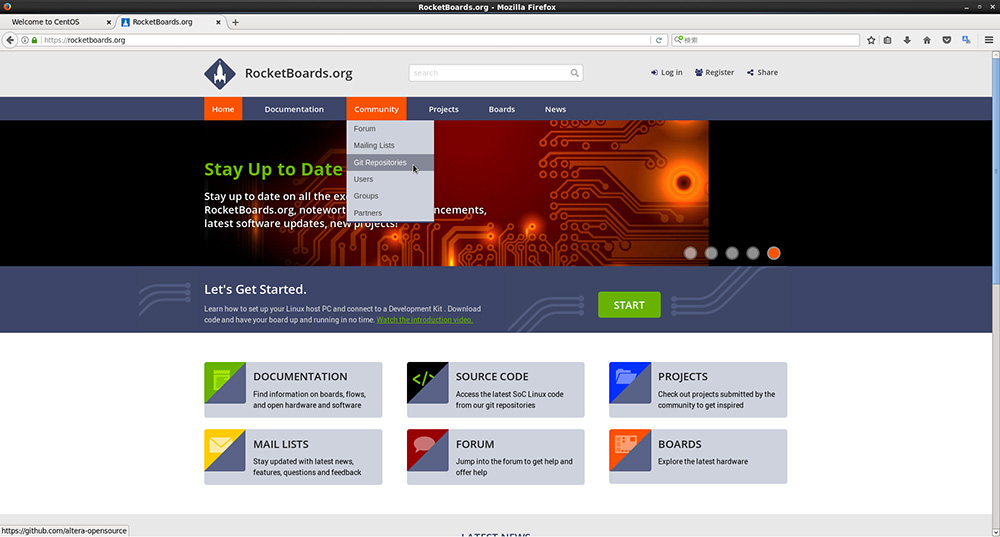Go back with the browser back arrow
Screen dimensions: 1000x537
click(10, 40)
